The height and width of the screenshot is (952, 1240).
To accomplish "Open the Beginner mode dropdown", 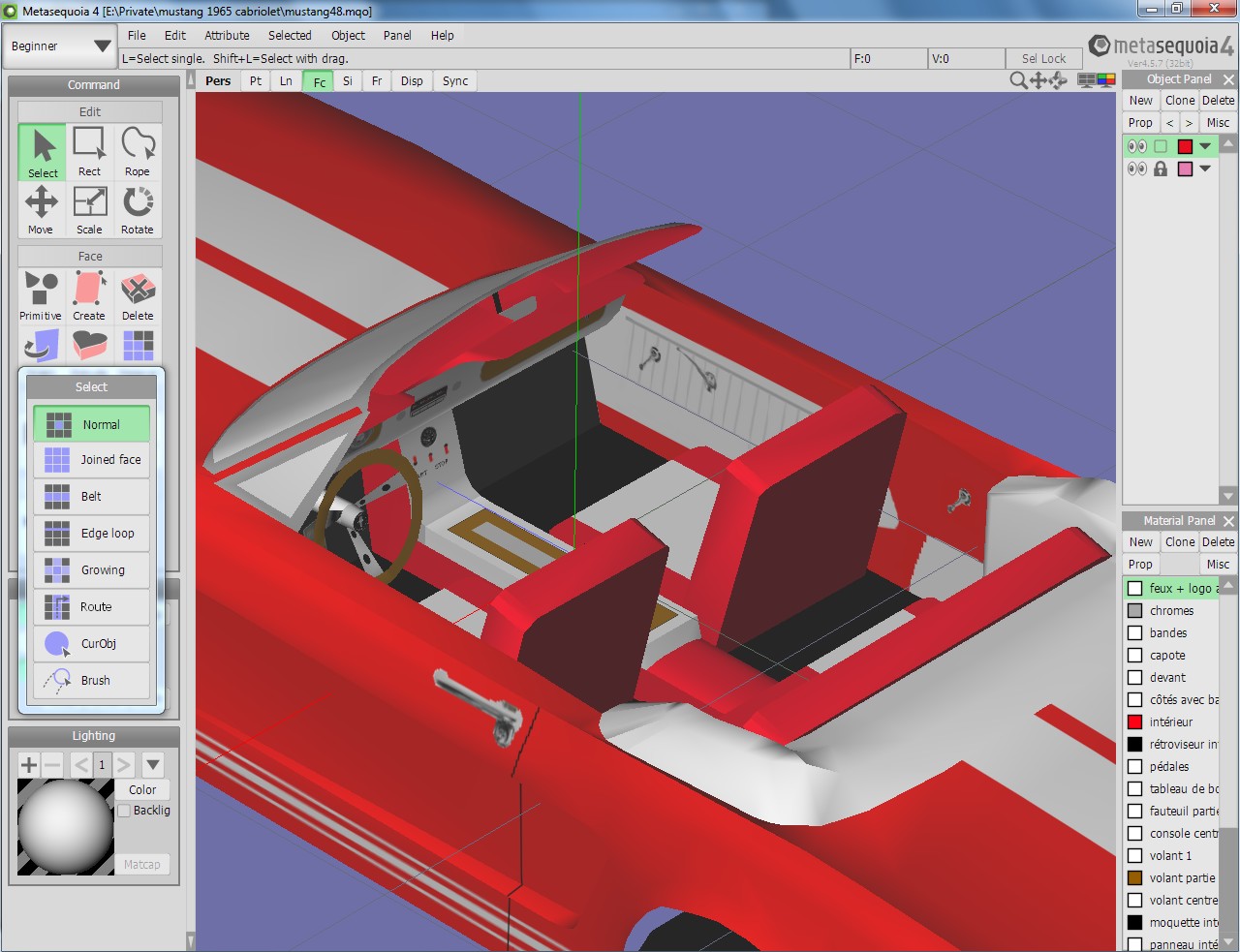I will tap(60, 46).
